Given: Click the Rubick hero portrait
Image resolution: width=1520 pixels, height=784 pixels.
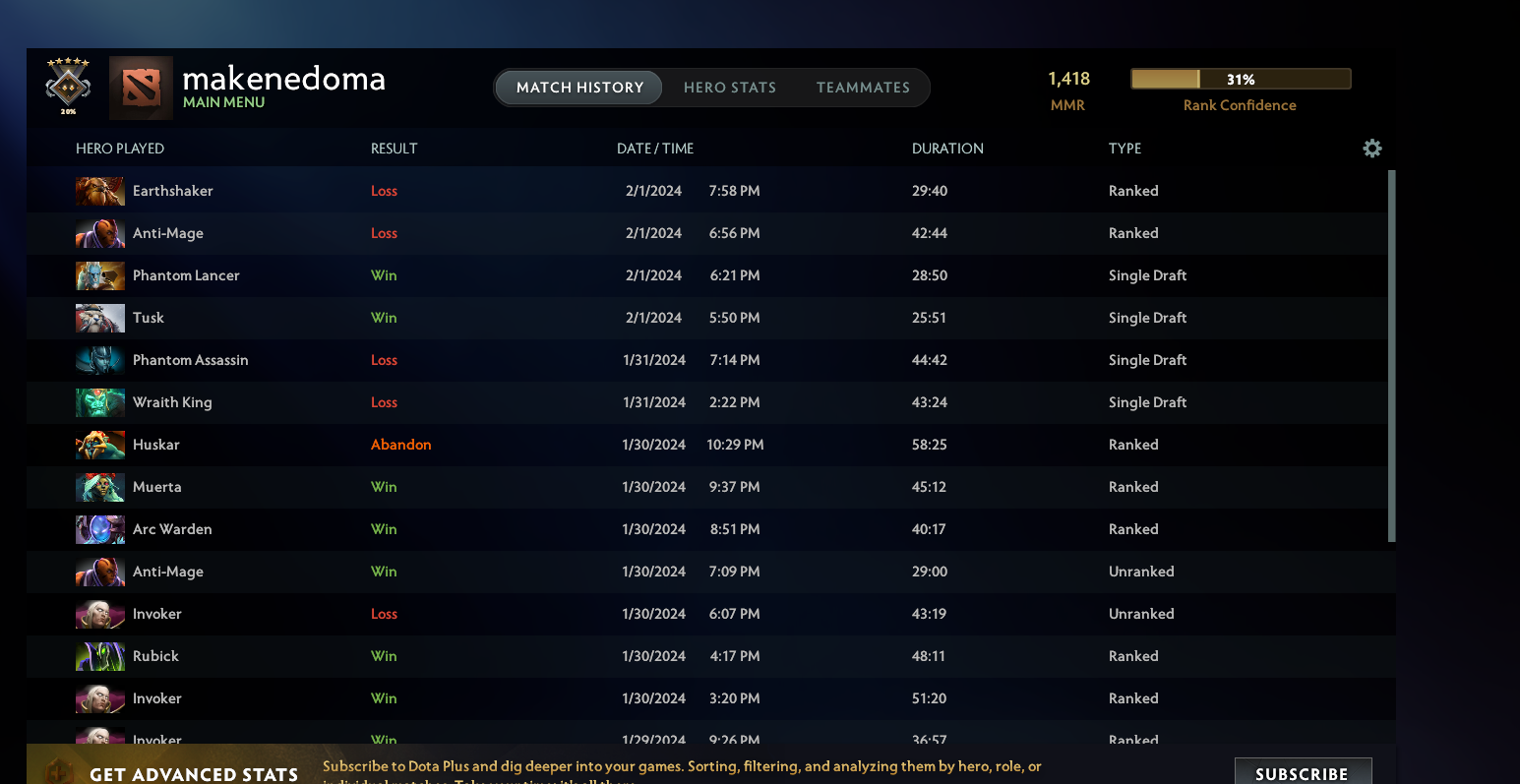Looking at the screenshot, I should pyautogui.click(x=99, y=656).
